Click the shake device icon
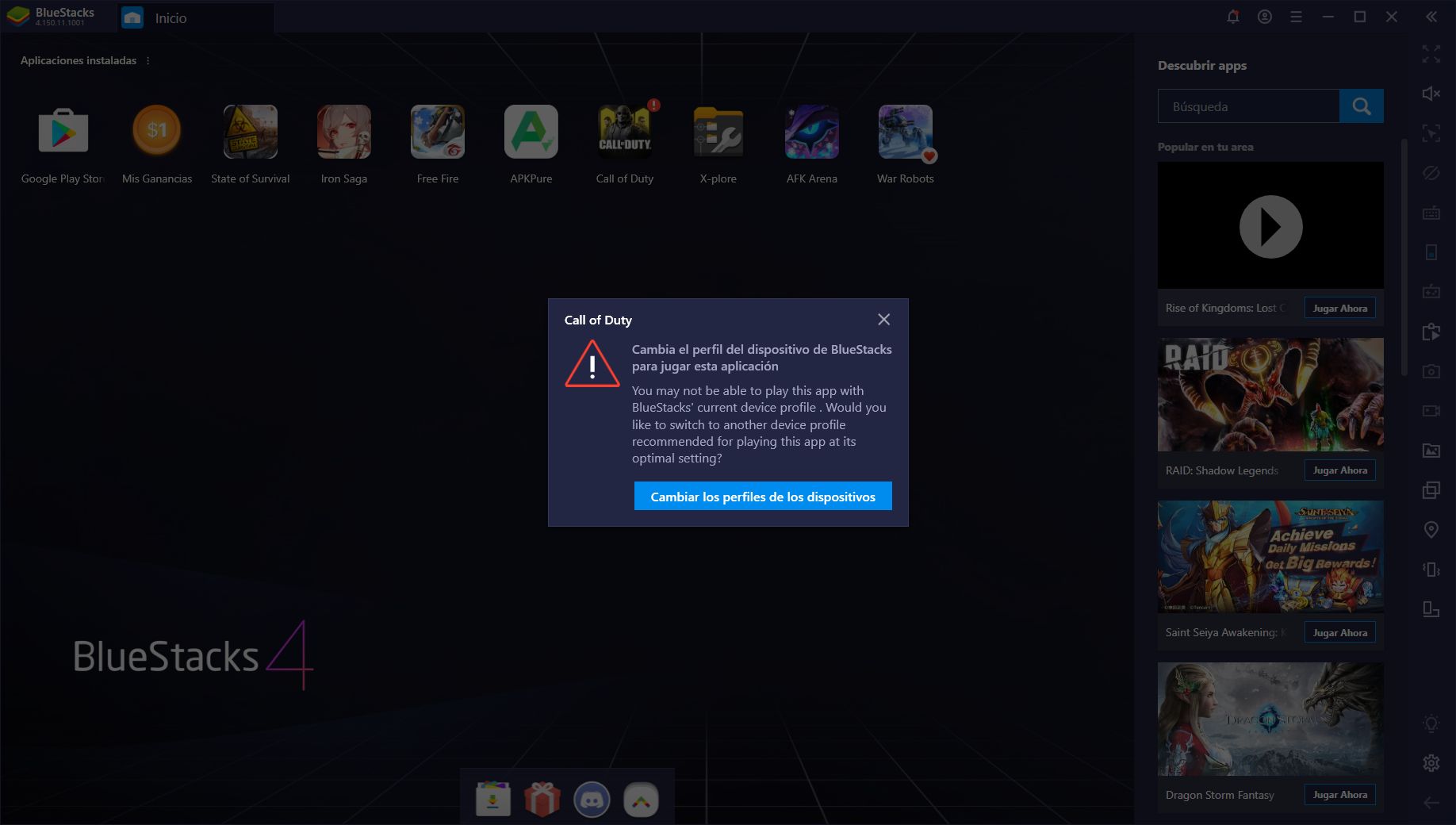The image size is (1456, 825). 1431,570
